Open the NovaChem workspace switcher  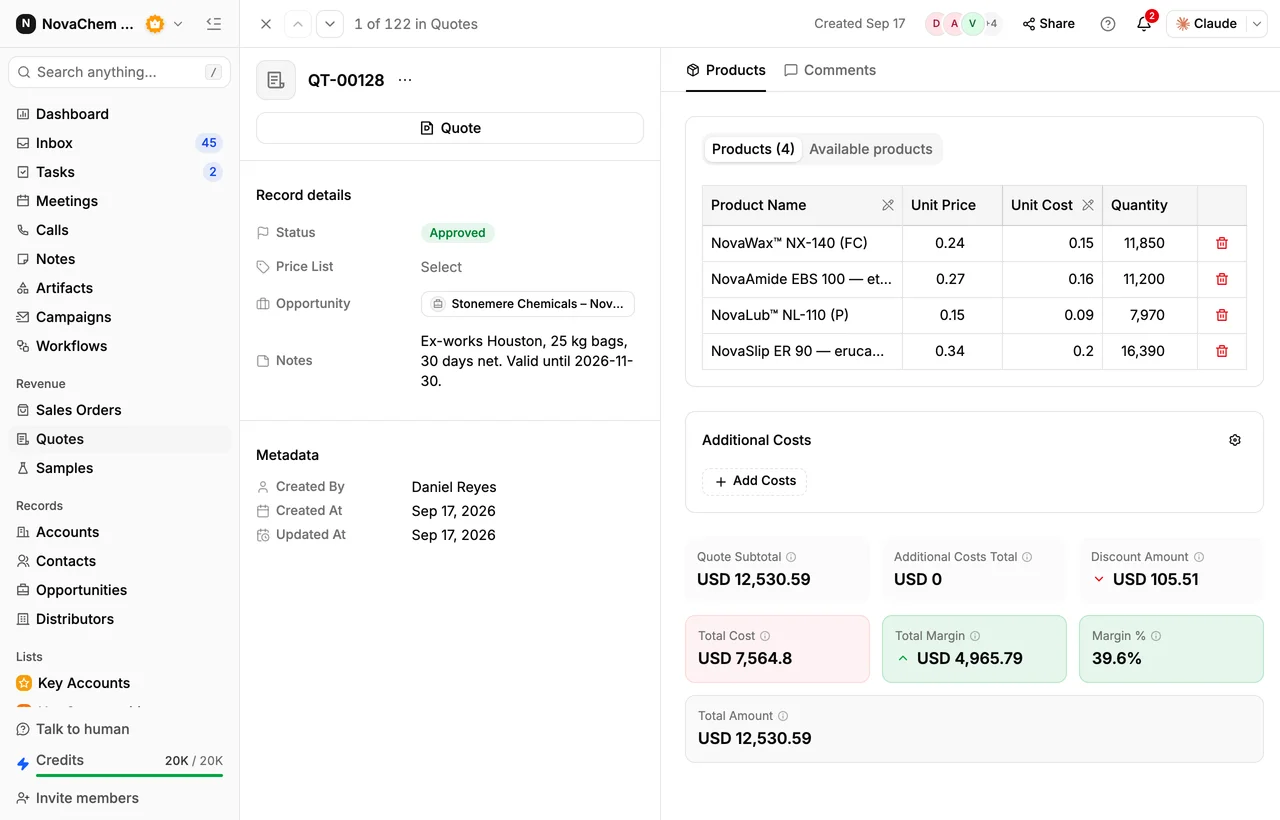pos(100,24)
